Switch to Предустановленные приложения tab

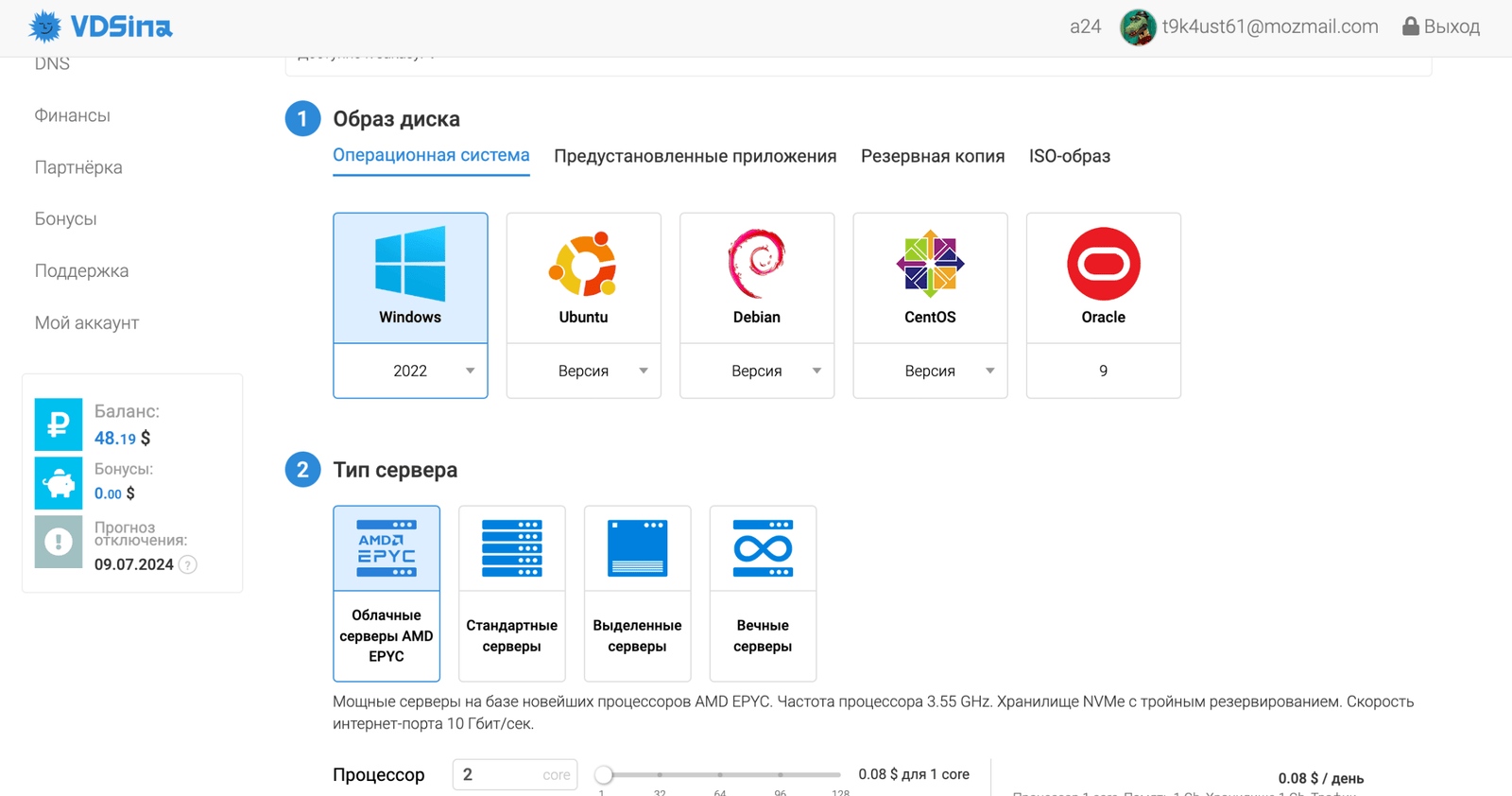[x=695, y=156]
